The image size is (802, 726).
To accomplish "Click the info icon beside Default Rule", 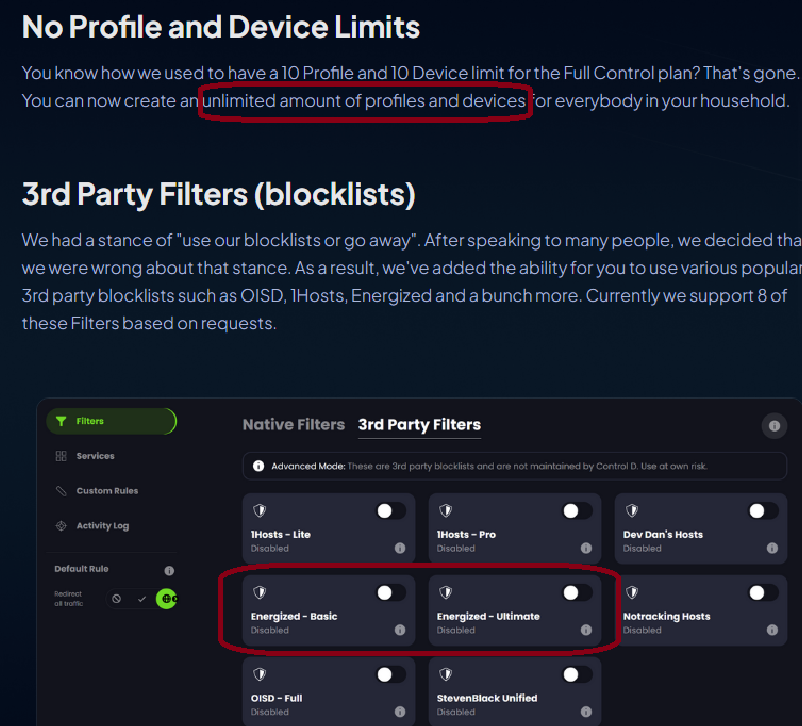I will click(169, 570).
